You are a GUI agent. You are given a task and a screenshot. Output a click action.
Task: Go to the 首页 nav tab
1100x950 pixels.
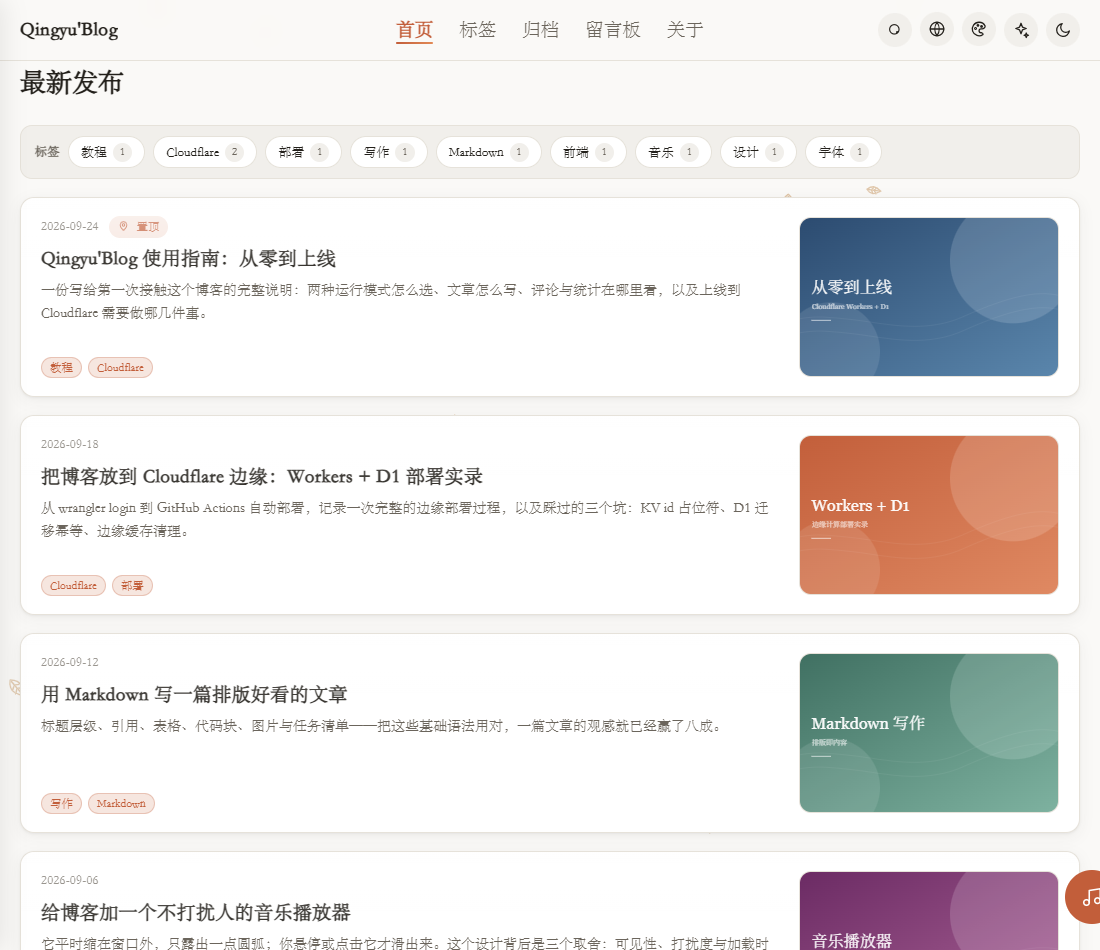tap(414, 29)
